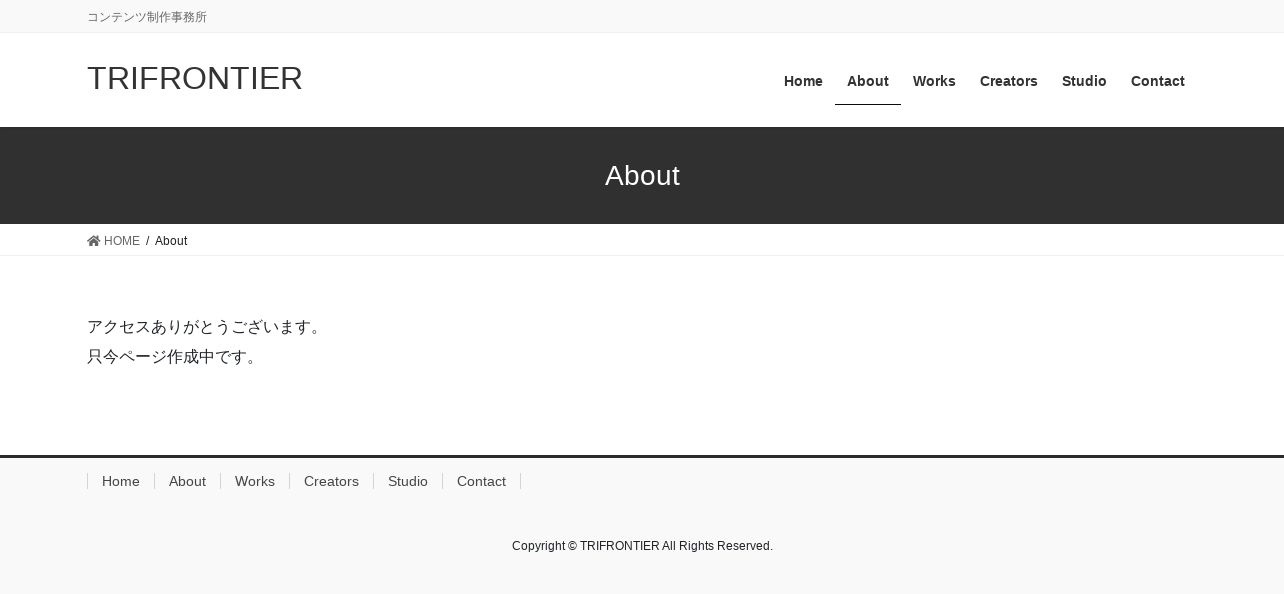The image size is (1284, 594).
Task: Open Contact in the header menu
Action: tap(1158, 81)
